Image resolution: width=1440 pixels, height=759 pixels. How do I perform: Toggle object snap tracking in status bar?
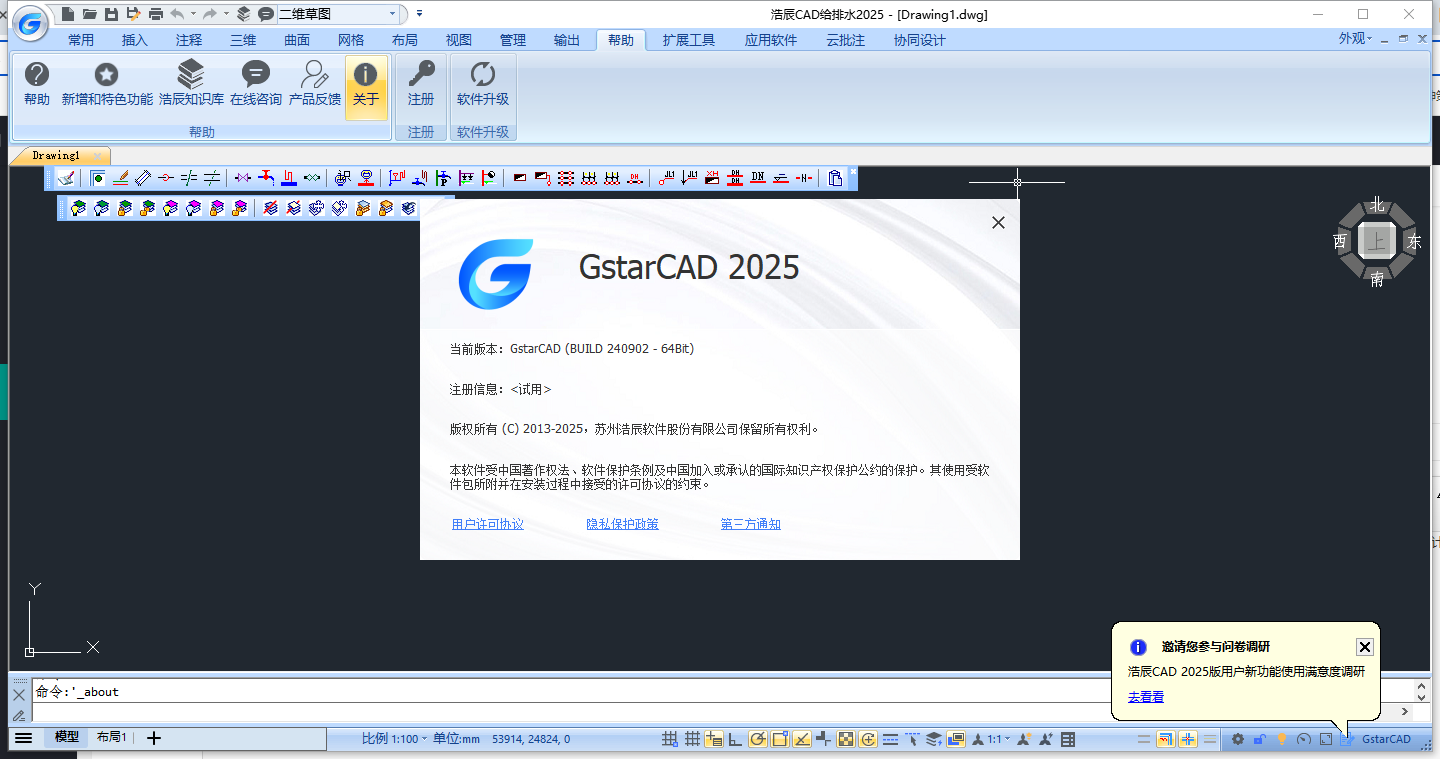pos(801,740)
